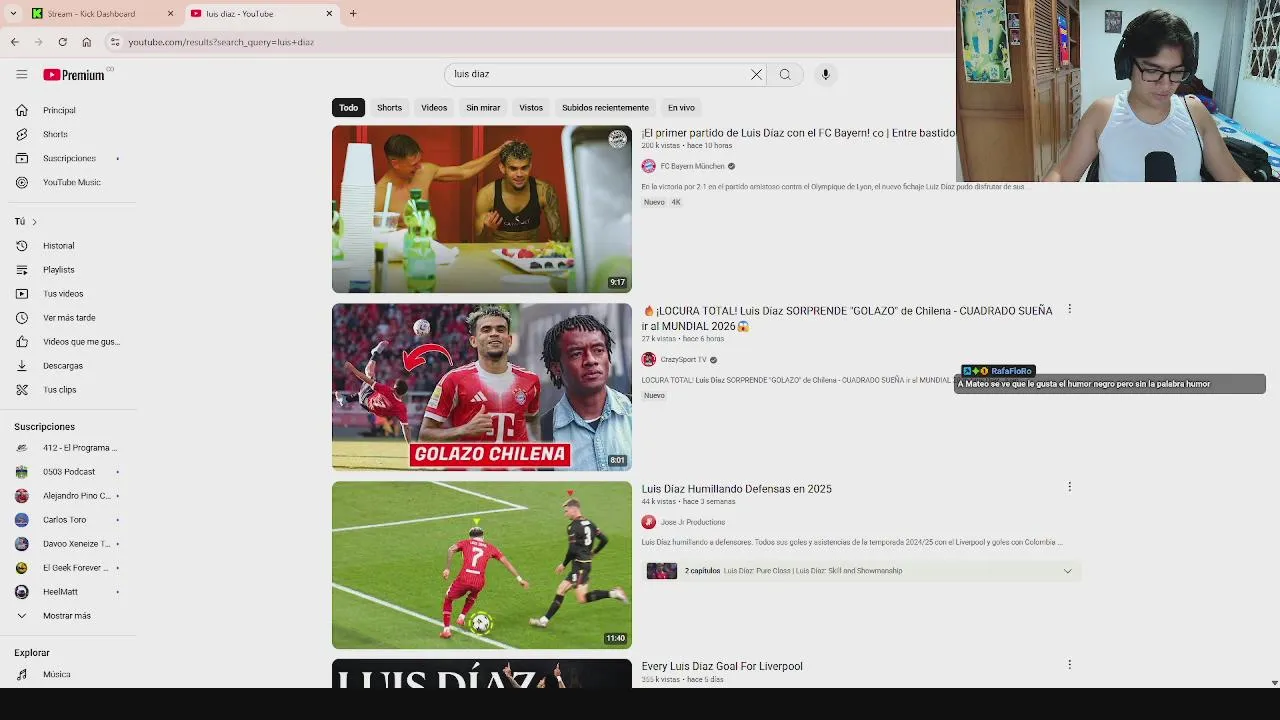Viewport: 1280px width, 720px height.
Task: Open the ¡LOCURA TOTAL! Luis Diaz video title
Action: pyautogui.click(x=847, y=318)
